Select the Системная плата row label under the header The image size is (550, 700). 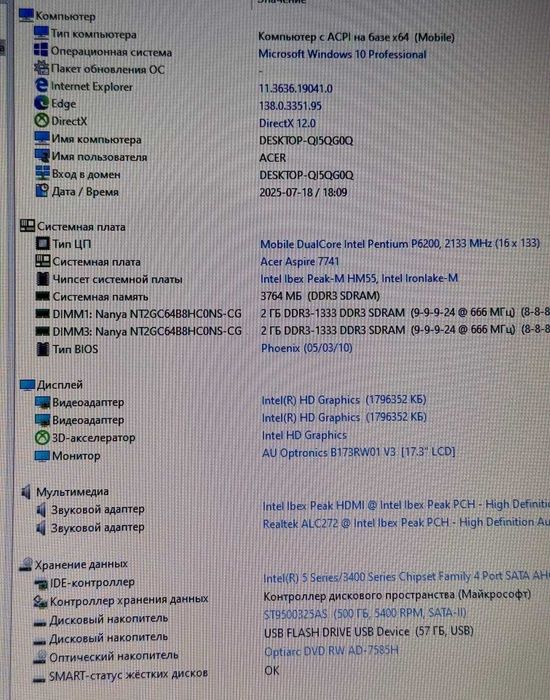96,262
